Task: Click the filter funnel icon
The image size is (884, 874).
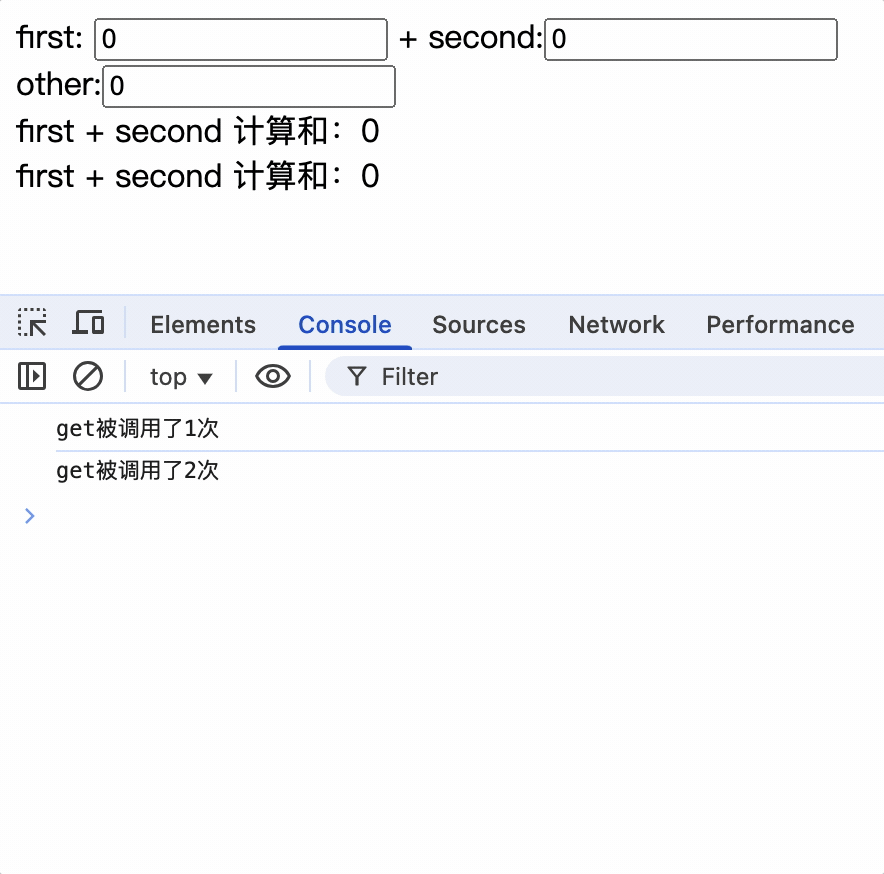Action: 357,376
